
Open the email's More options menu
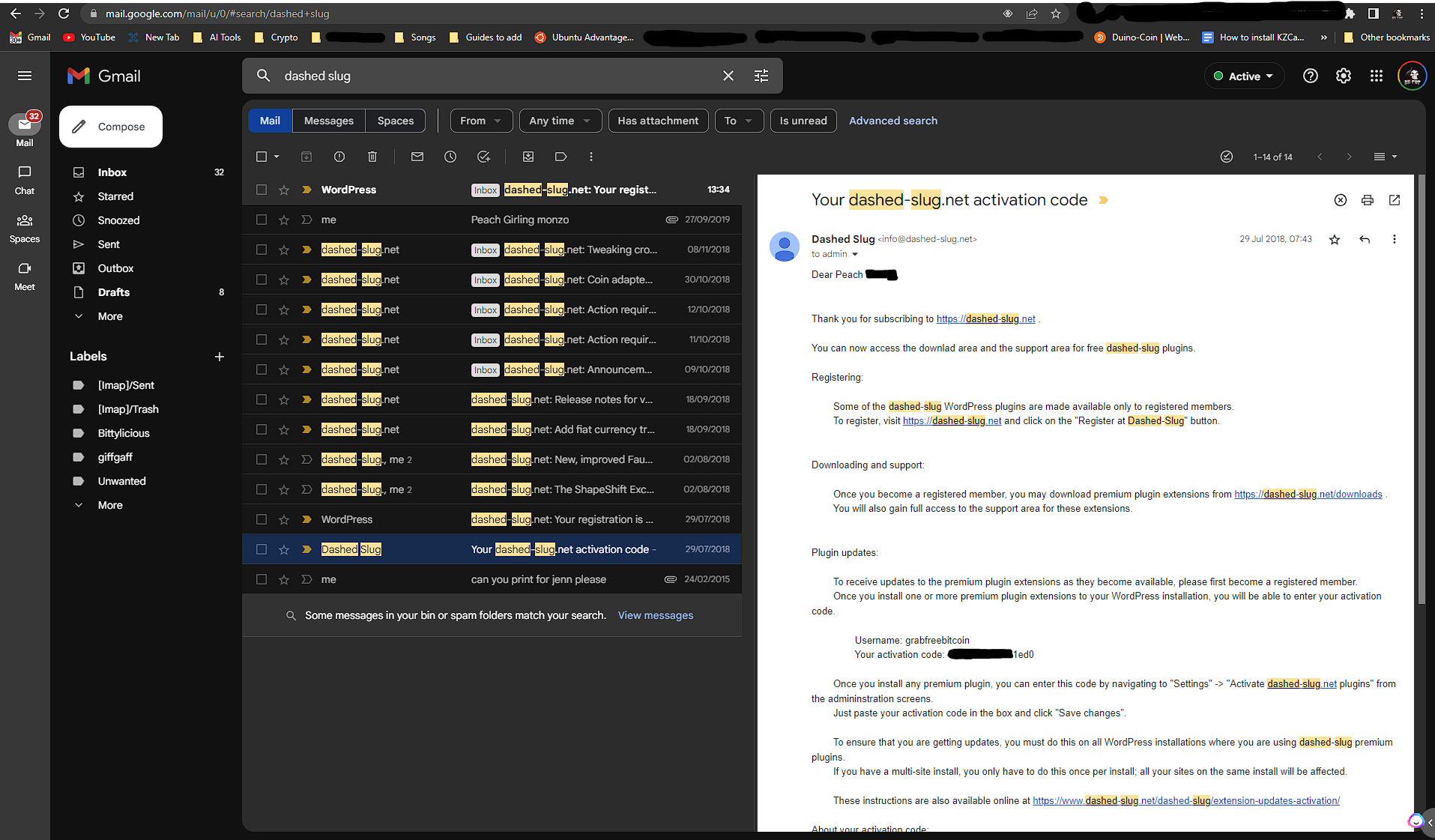(x=1395, y=240)
